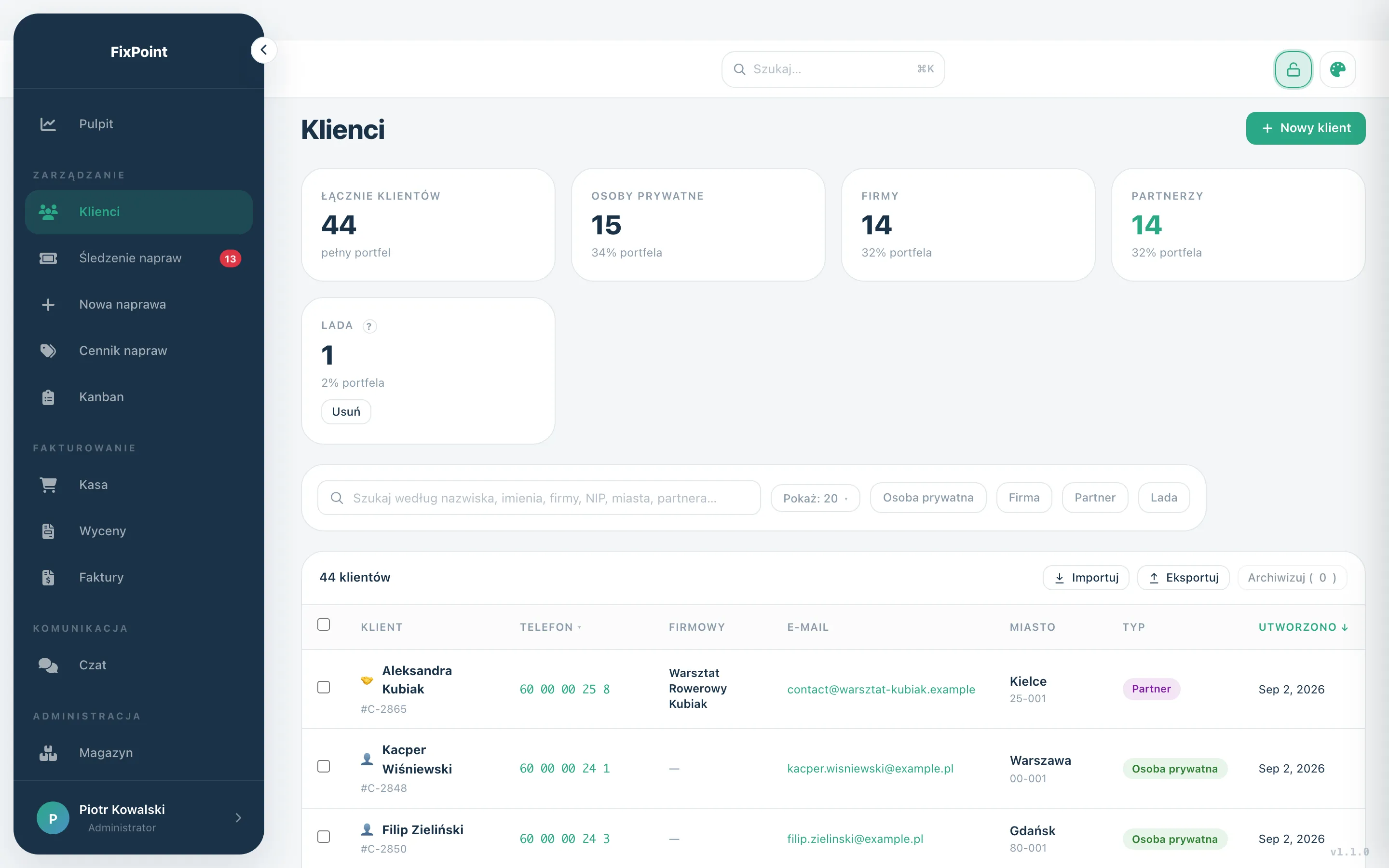Switch to the Kanban page

pyautogui.click(x=139, y=397)
